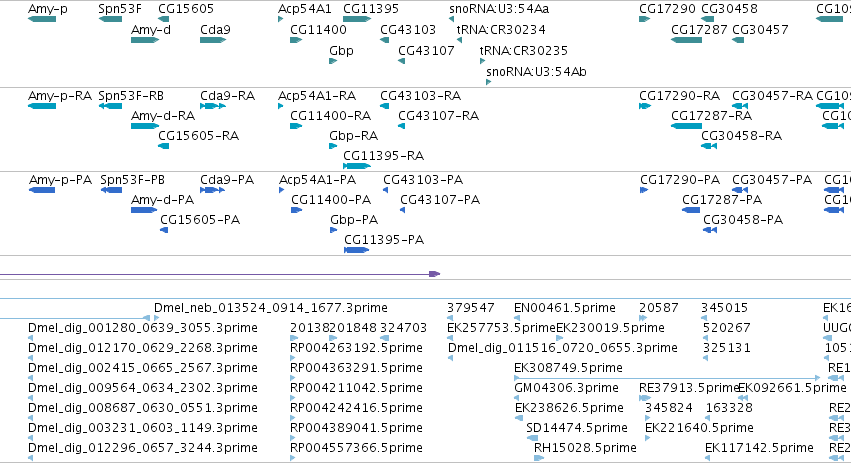Click the CG11395-RA transcript label
851x463 pixels.
point(384,156)
